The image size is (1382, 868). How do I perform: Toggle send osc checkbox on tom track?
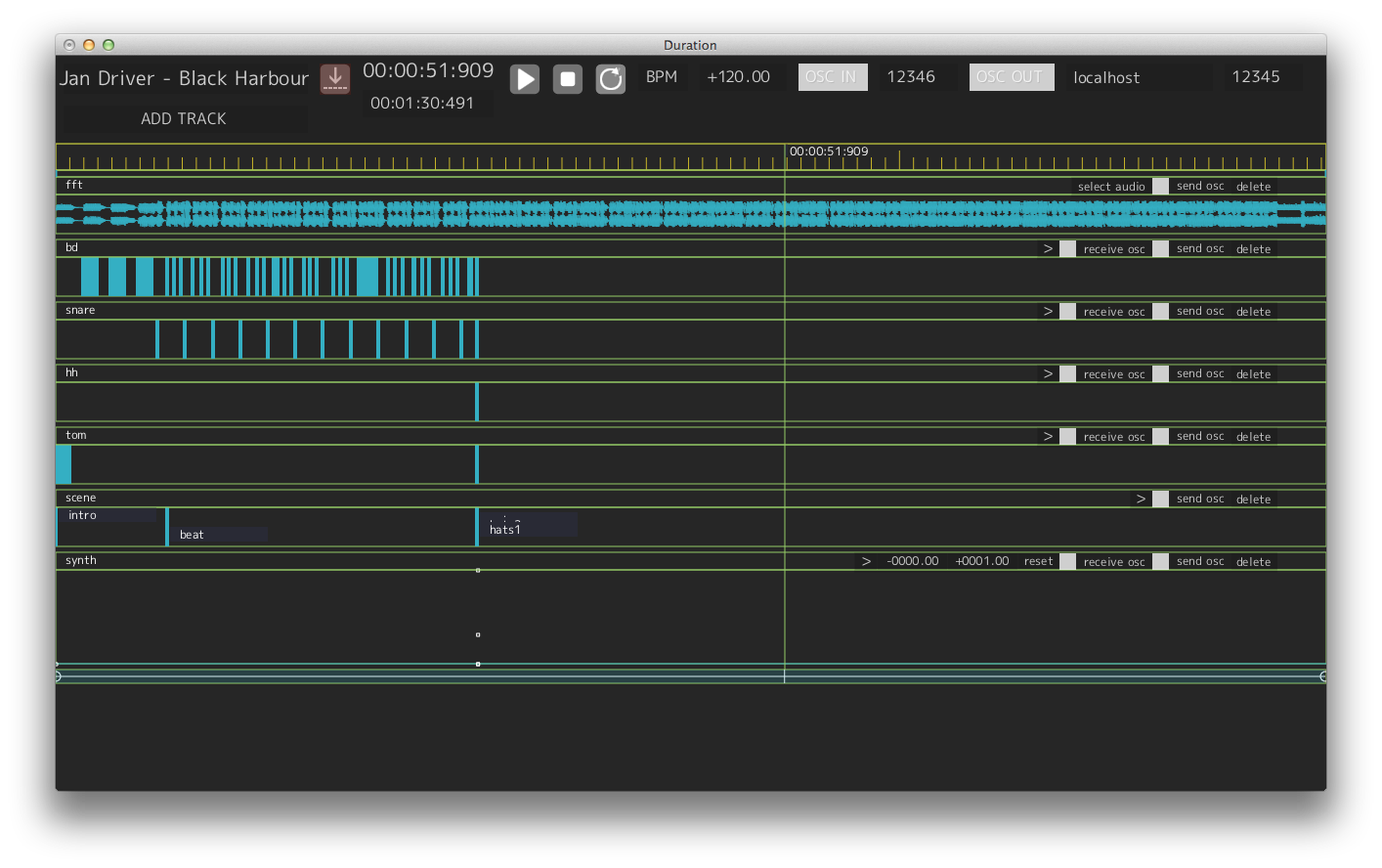pyautogui.click(x=1160, y=436)
